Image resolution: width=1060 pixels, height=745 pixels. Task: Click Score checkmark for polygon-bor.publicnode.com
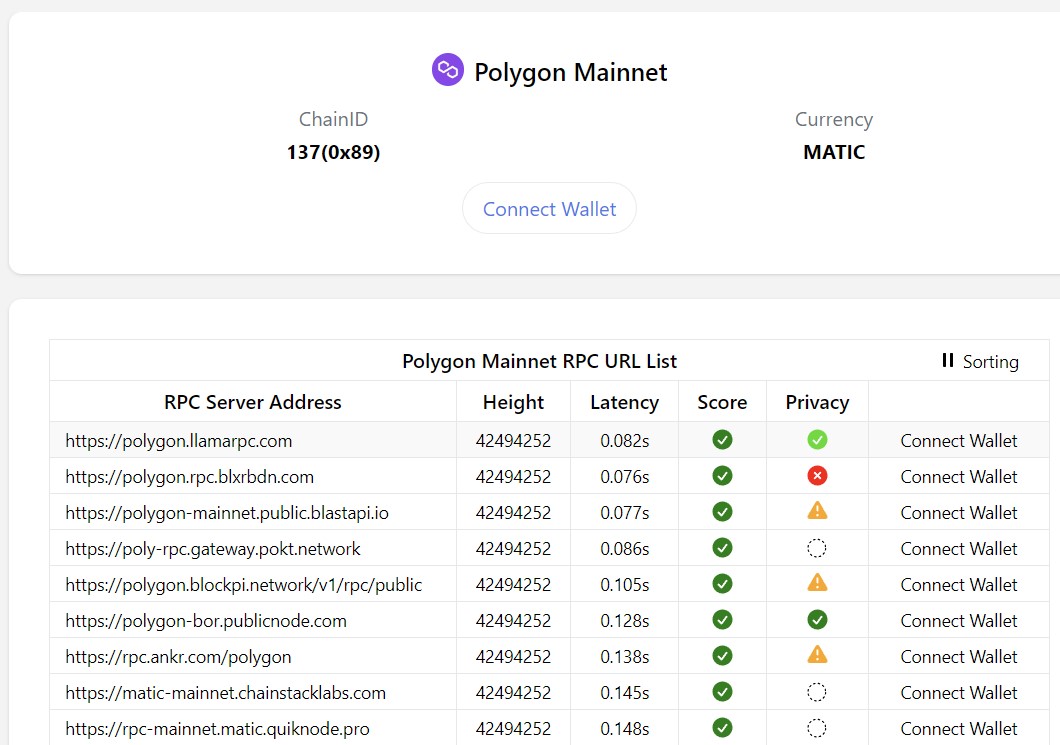[x=722, y=620]
